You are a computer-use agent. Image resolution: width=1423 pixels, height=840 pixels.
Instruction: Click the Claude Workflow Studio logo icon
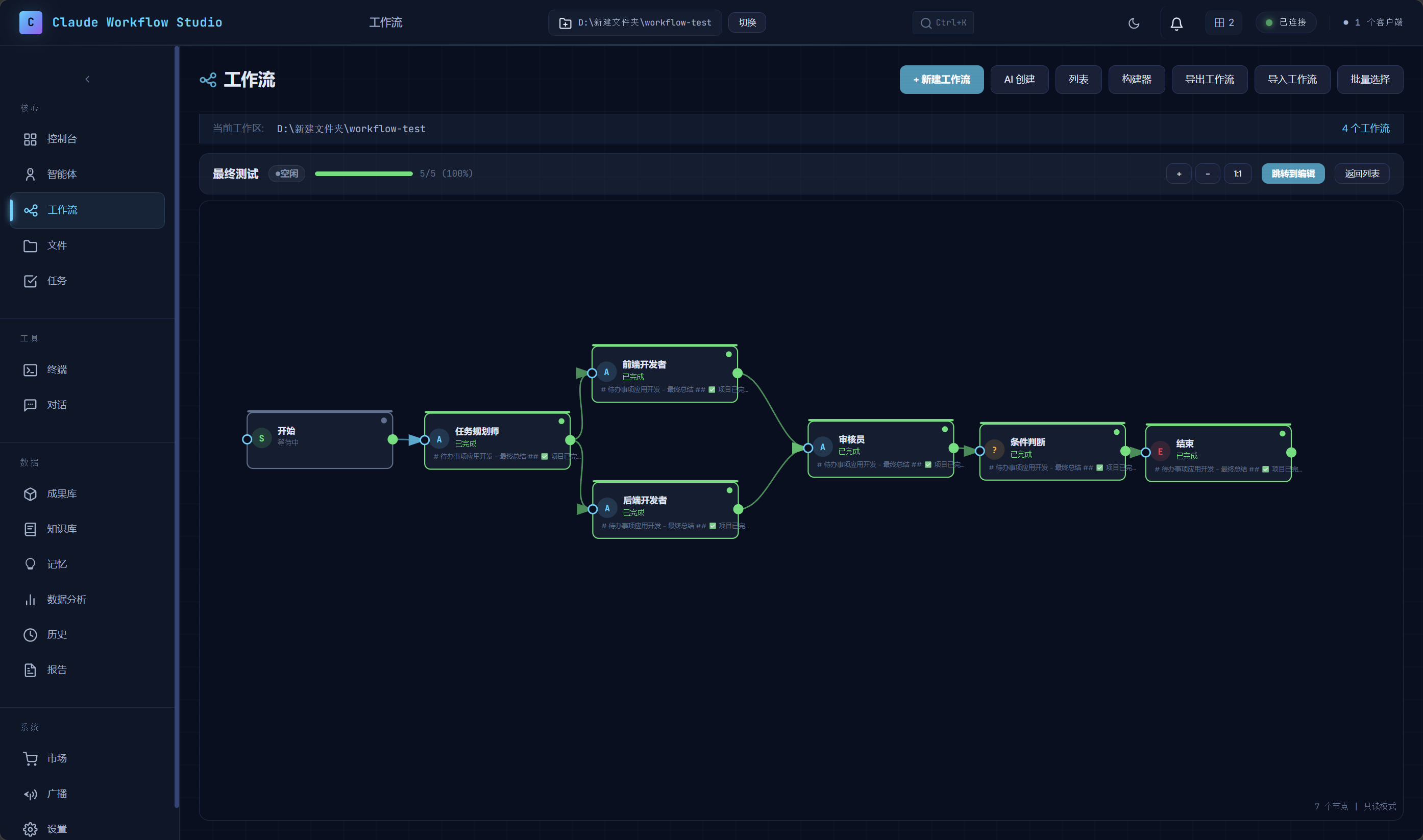[x=31, y=22]
